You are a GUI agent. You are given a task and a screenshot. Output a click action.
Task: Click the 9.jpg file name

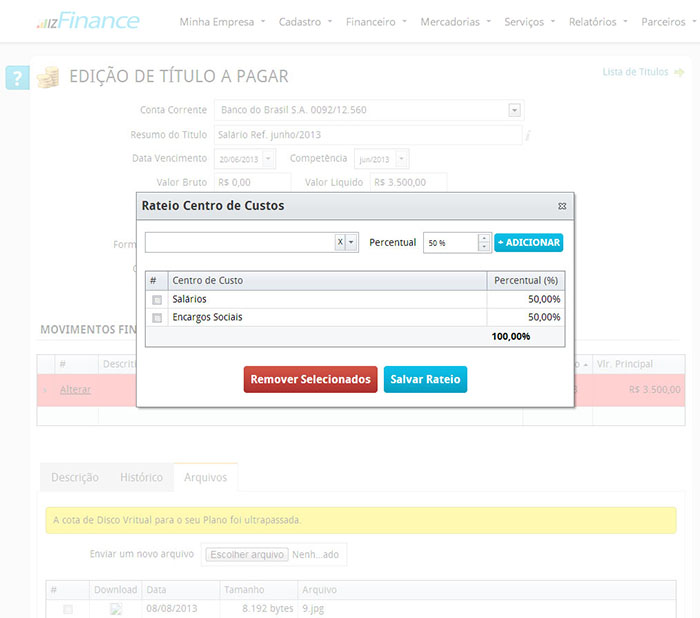[x=313, y=609]
